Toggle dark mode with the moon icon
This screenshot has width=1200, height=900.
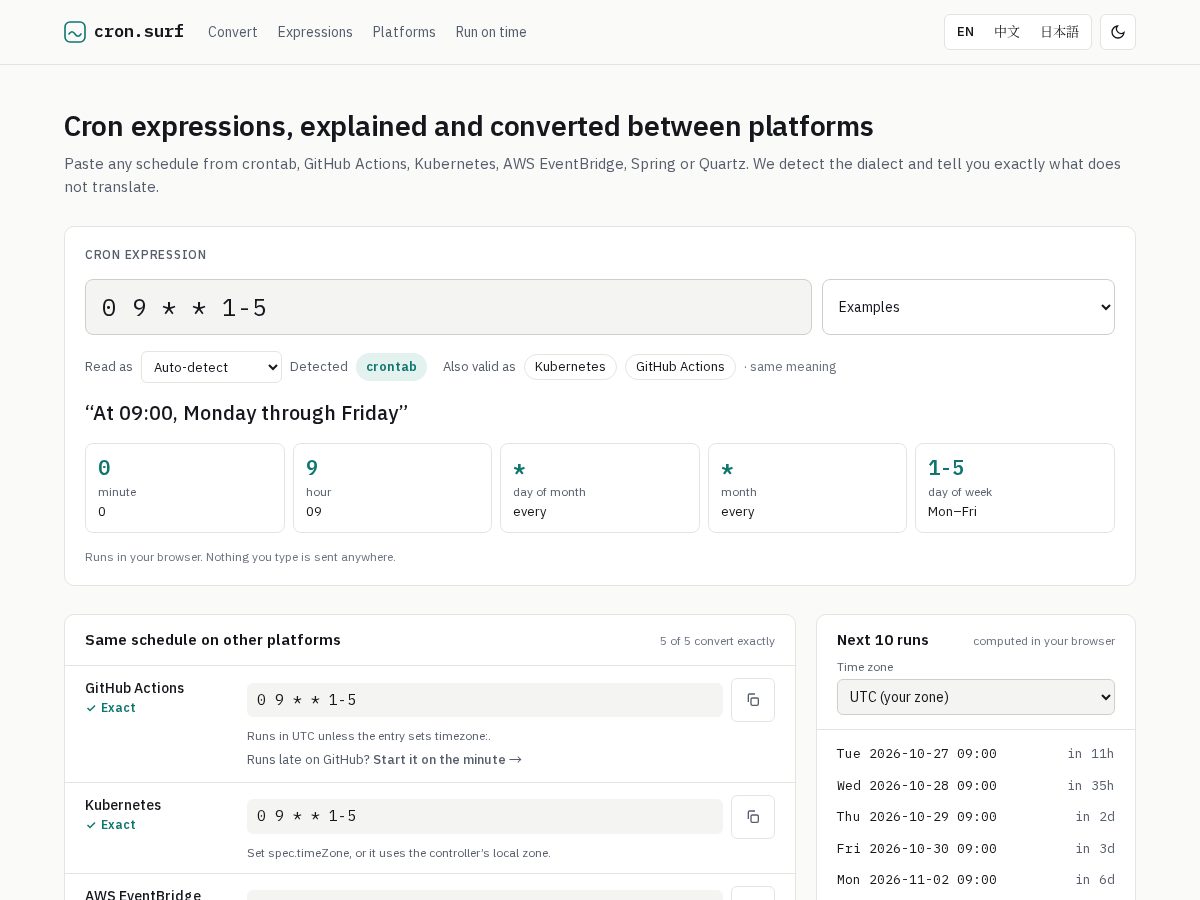[x=1118, y=32]
